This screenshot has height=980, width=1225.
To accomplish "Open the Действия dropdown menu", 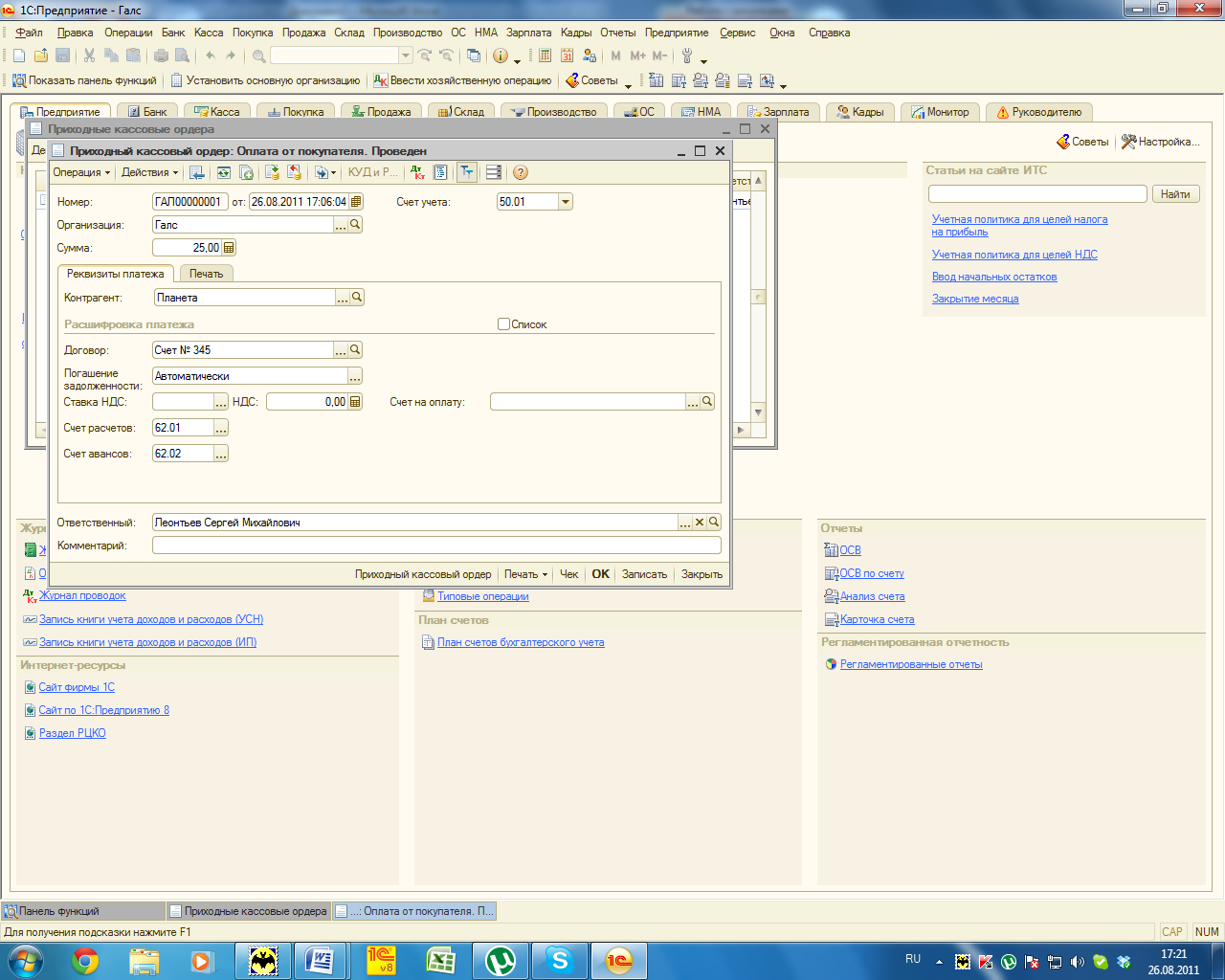I will tap(149, 172).
